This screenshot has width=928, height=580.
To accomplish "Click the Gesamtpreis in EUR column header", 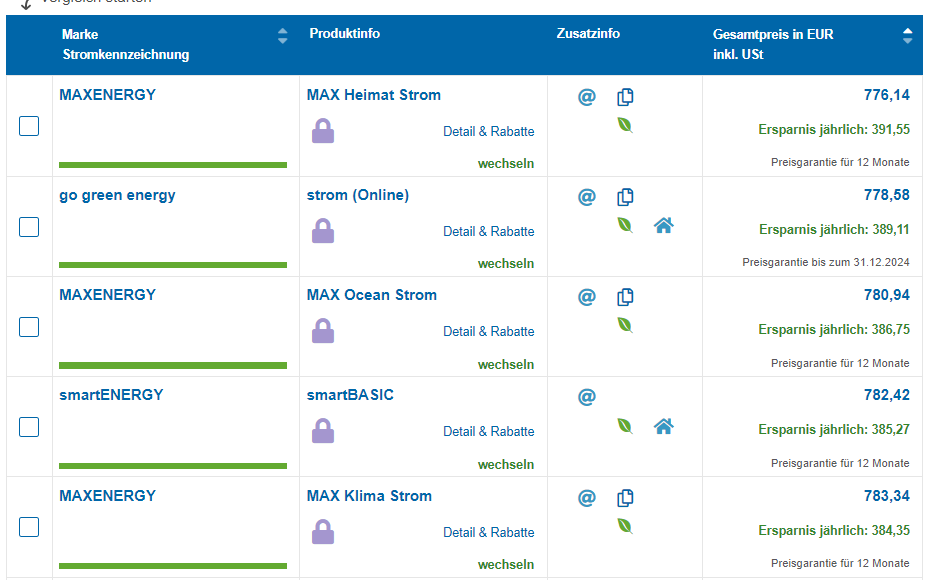I will pos(773,44).
